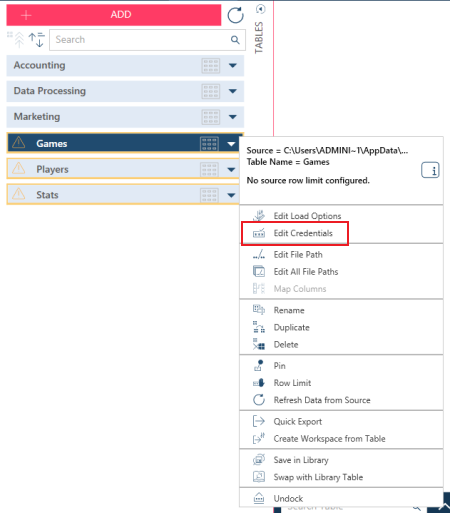450x513 pixels.
Task: Expand the Data Processing dropdown arrow
Action: point(233,91)
